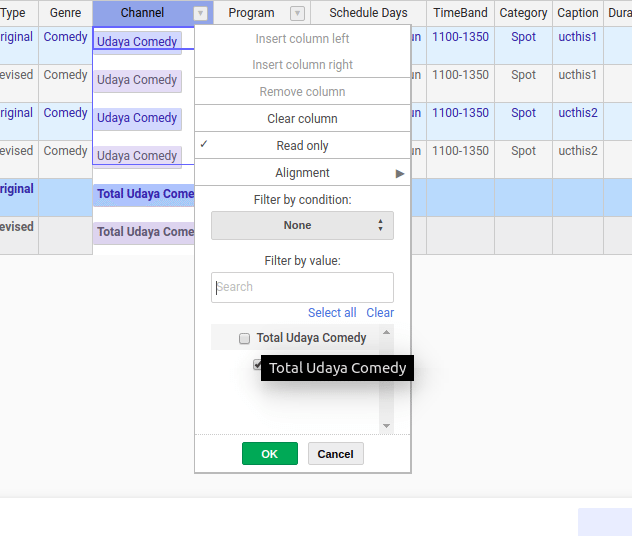
Task: Select the Genre column header
Action: [x=65, y=13]
